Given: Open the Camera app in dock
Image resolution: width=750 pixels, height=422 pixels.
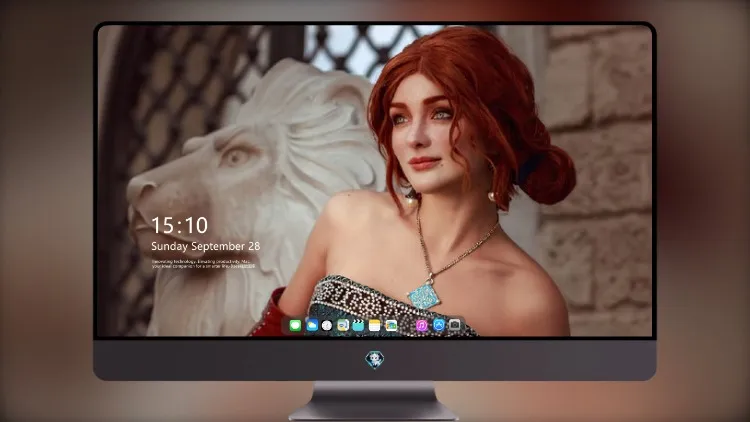Looking at the screenshot, I should pyautogui.click(x=455, y=325).
